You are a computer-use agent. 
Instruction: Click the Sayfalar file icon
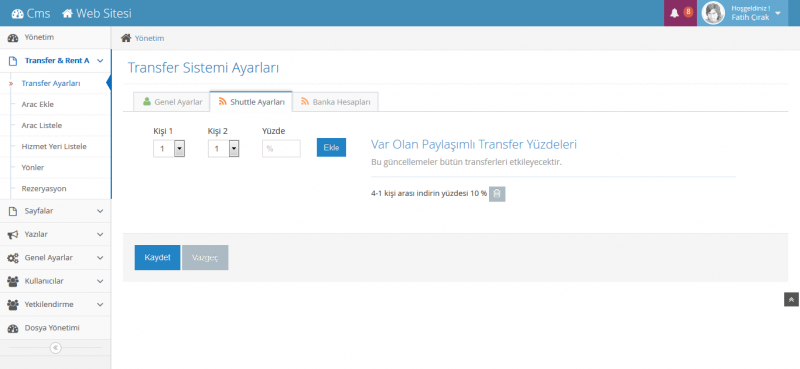tap(13, 211)
